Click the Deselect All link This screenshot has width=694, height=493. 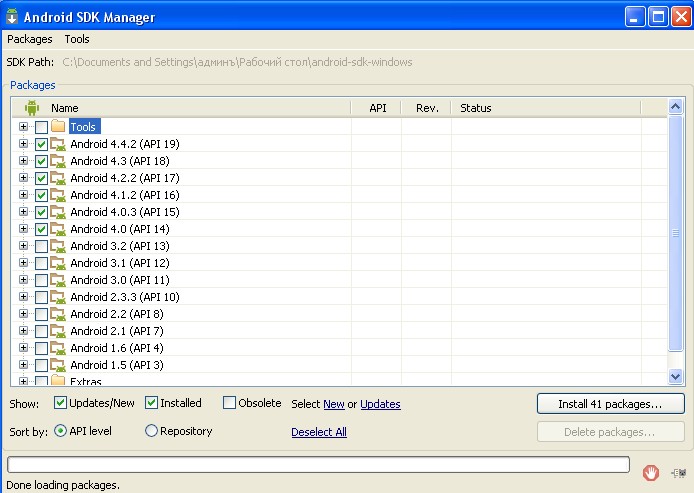coord(319,432)
